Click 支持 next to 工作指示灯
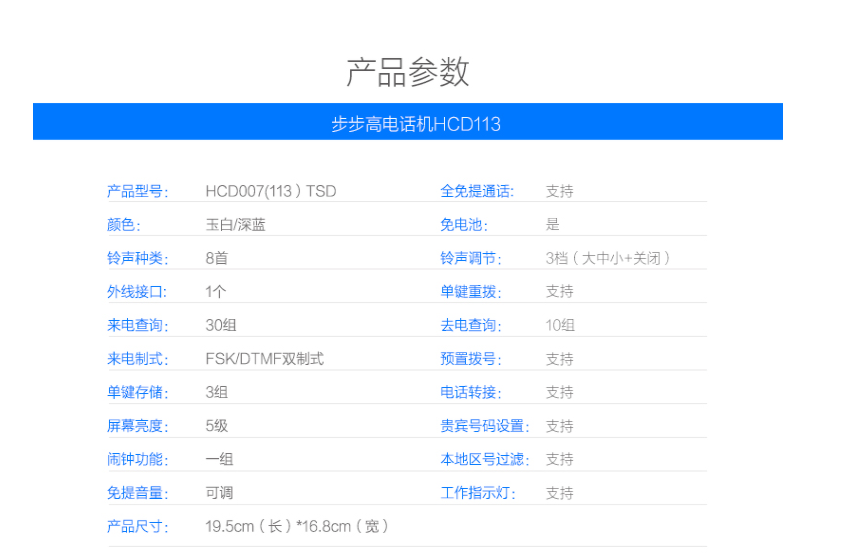 pos(560,493)
